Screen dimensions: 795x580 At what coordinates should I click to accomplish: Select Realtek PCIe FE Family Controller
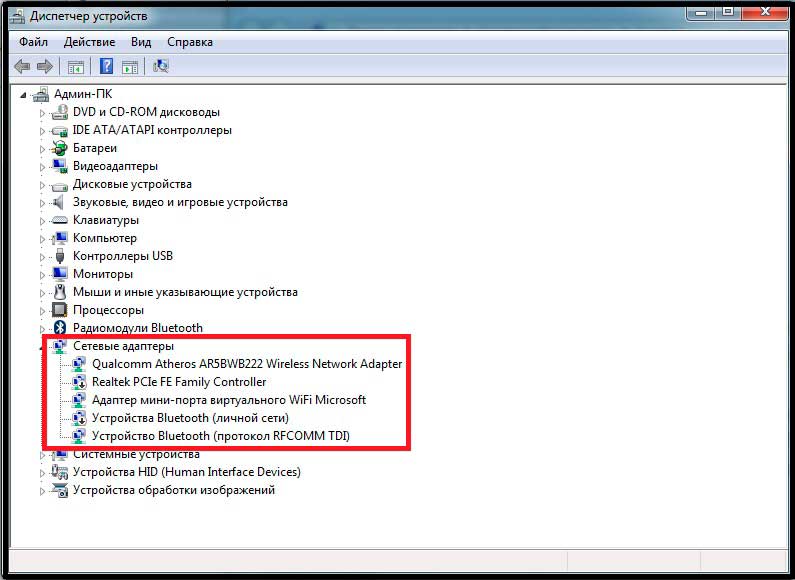(179, 382)
